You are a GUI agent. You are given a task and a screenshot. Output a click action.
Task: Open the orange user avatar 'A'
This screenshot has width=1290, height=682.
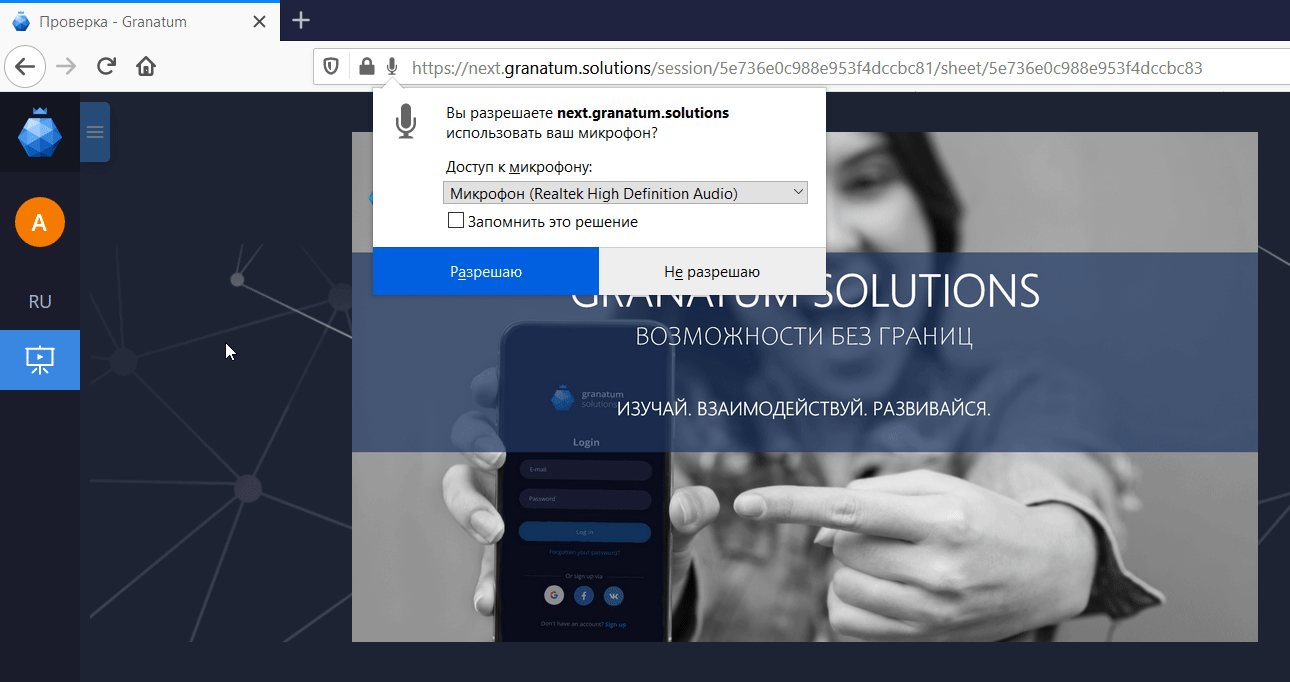pyautogui.click(x=40, y=222)
